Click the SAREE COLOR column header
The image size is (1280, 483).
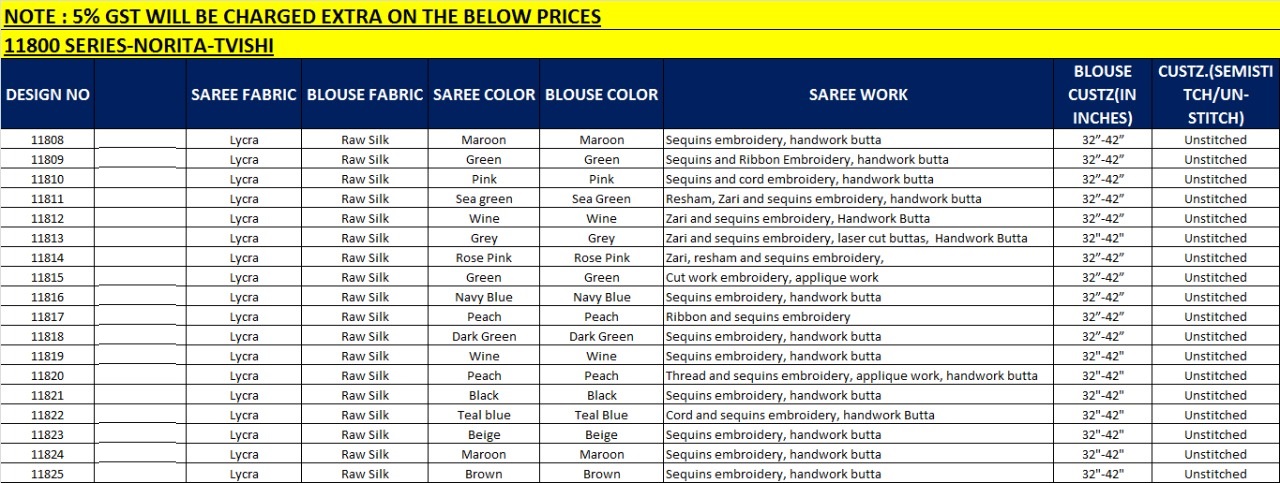pos(484,94)
